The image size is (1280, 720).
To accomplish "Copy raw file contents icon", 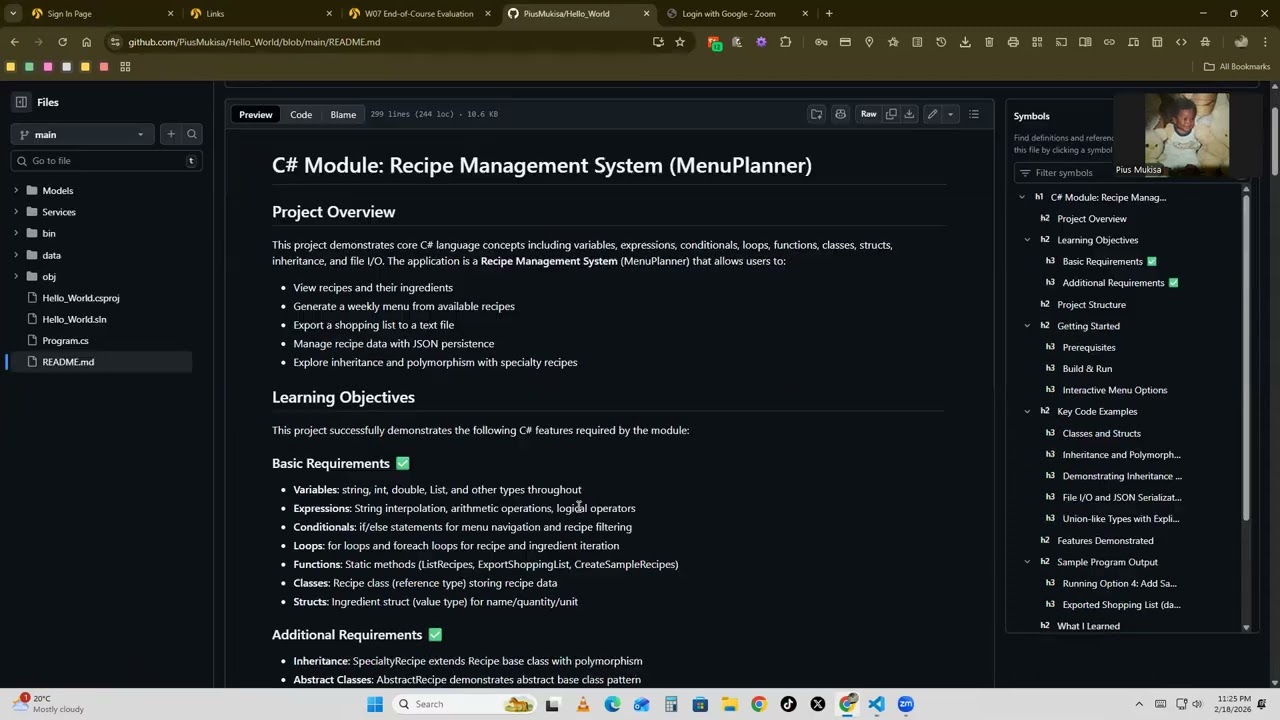I will point(891,114).
